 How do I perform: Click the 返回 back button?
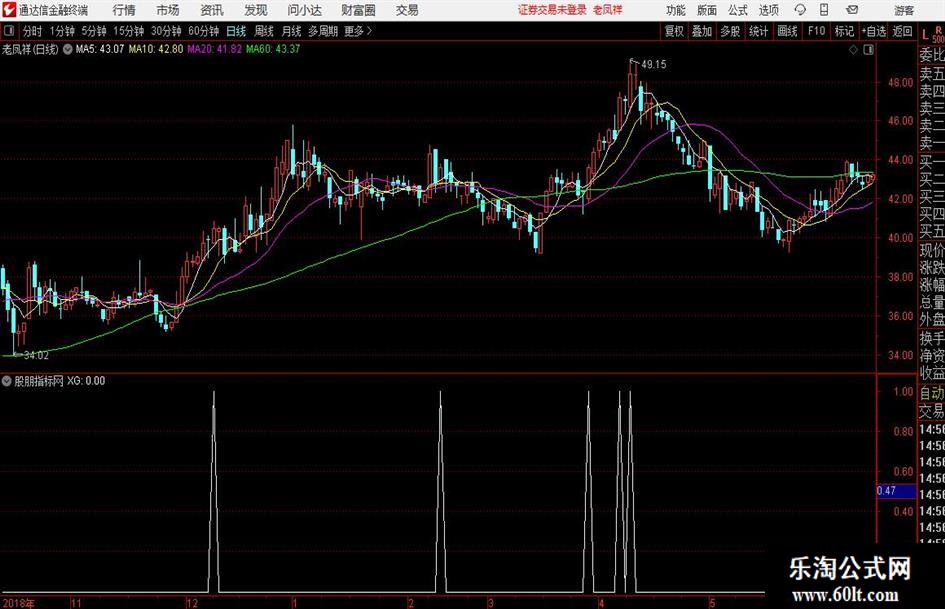click(x=902, y=31)
